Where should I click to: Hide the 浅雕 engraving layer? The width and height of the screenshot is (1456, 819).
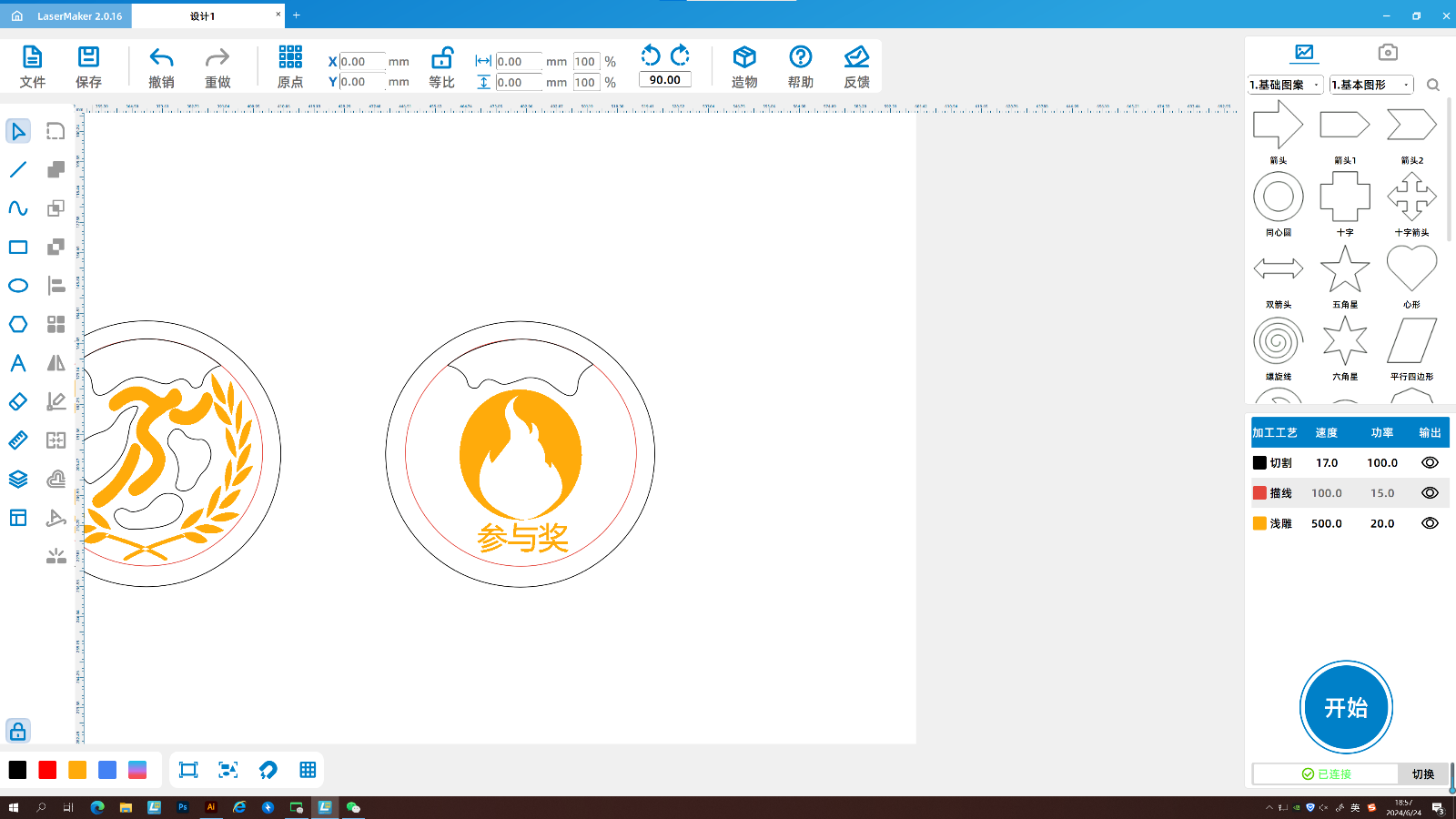point(1430,523)
